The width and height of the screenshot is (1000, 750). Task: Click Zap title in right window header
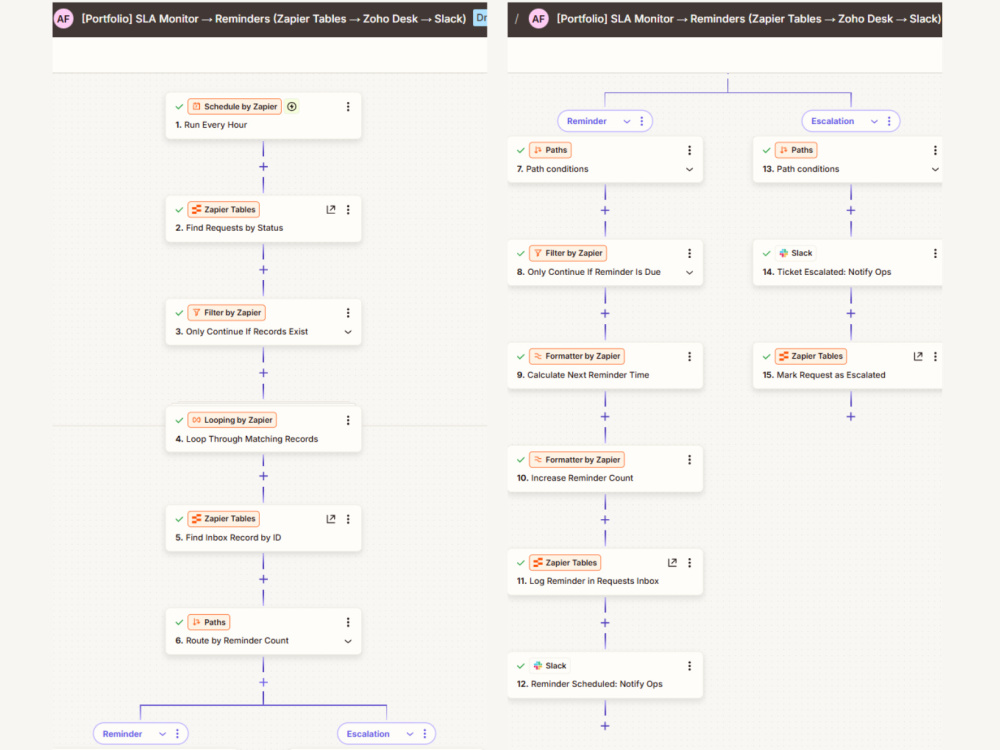[x=749, y=19]
